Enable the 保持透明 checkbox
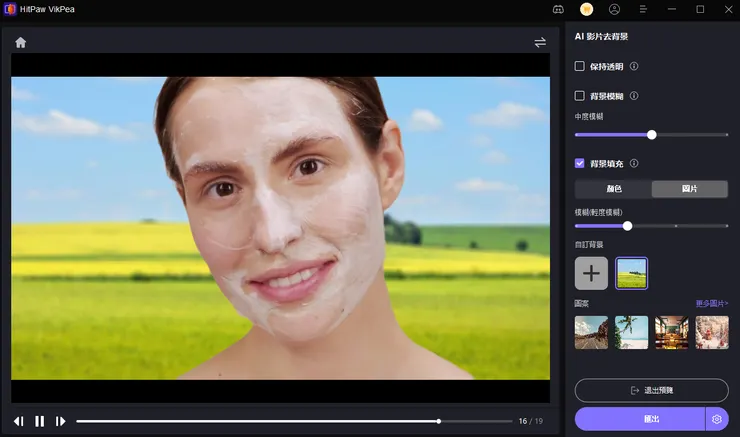This screenshot has width=740, height=437. (580, 66)
